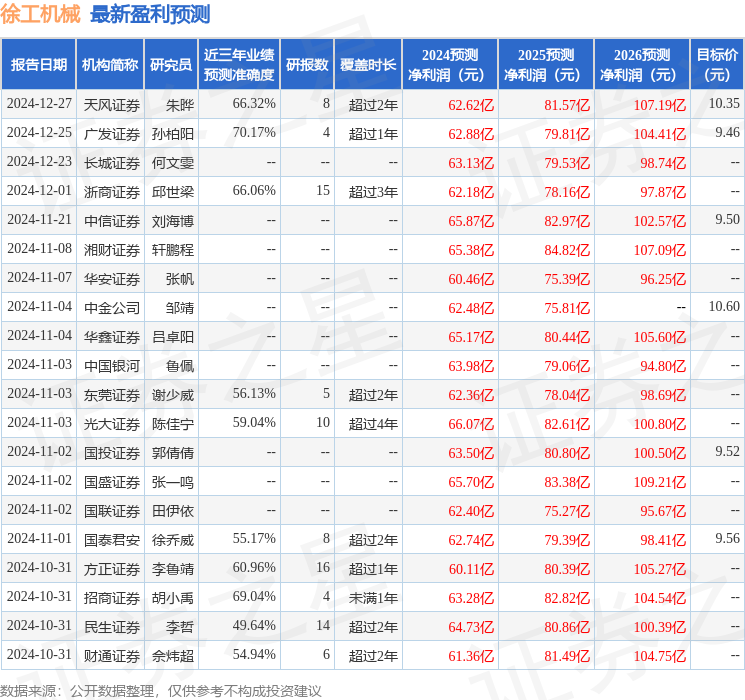
Task: Click the 2025预测净利润 column header
Action: 545,65
